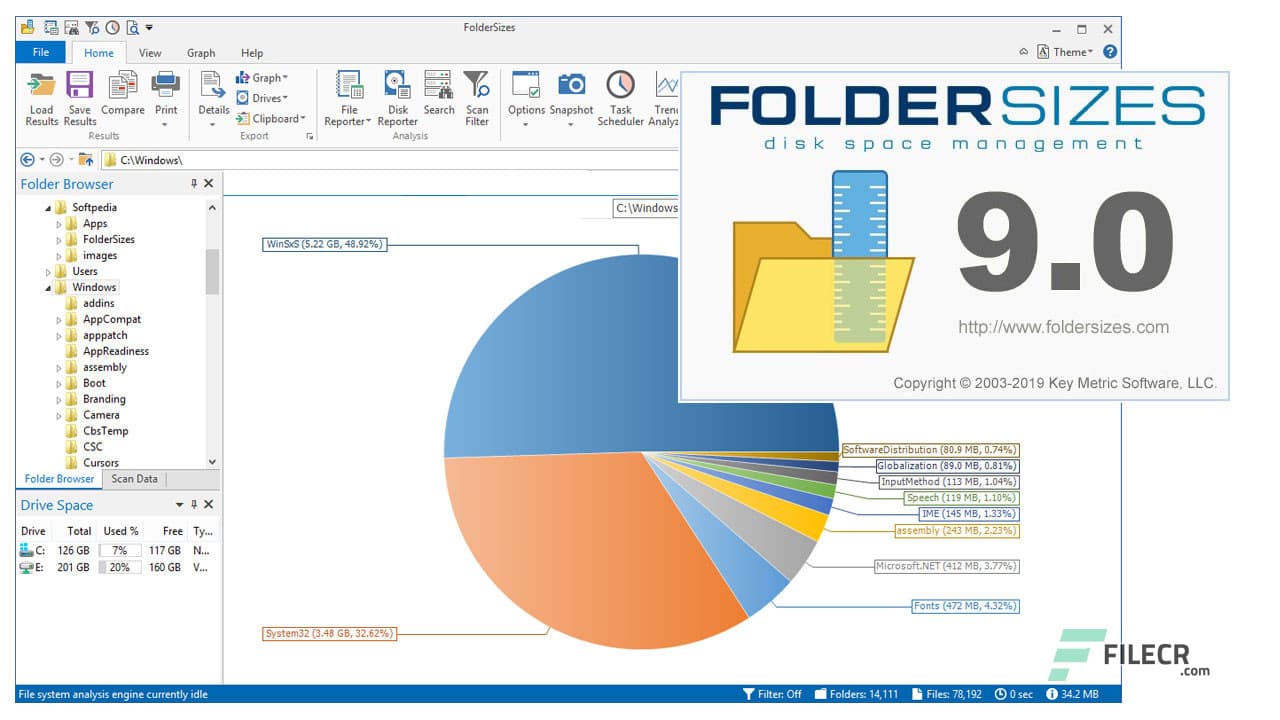Screen dimensions: 1280x720
Task: Switch to the Scan Data tab
Action: (x=134, y=479)
